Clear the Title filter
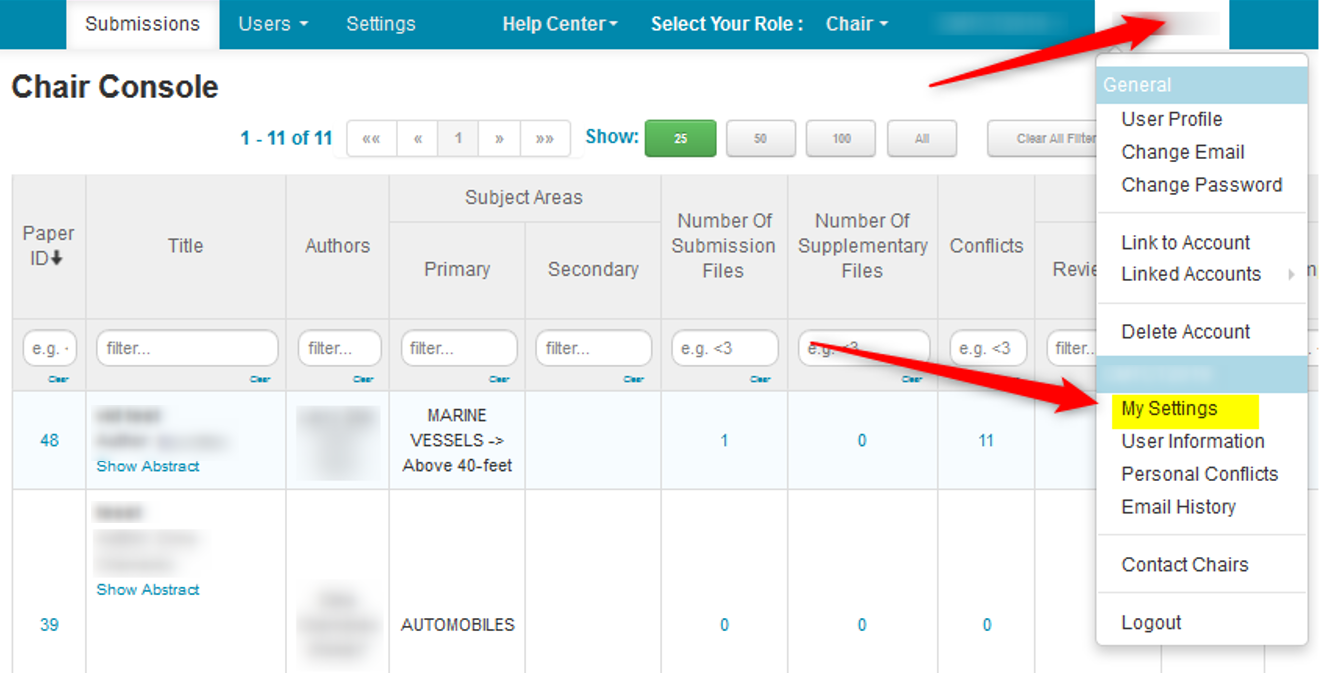This screenshot has height=681, width=1320. (x=260, y=379)
